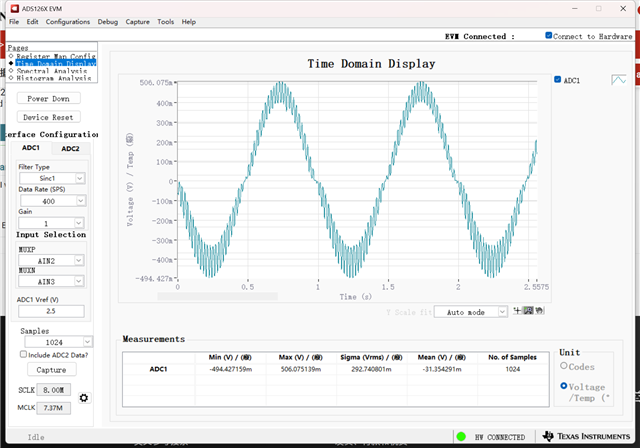The width and height of the screenshot is (640, 448).
Task: Select the graph crosshair cursor tool
Action: (518, 311)
